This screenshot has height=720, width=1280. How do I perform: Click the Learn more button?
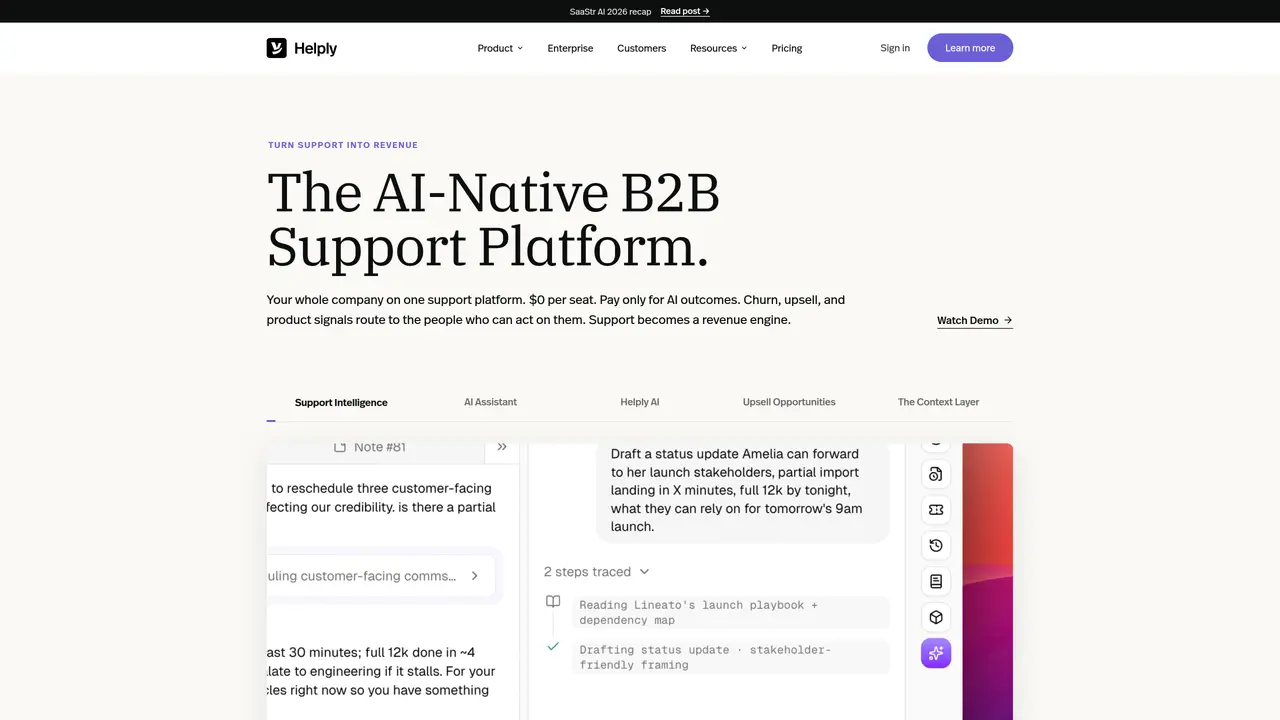970,48
